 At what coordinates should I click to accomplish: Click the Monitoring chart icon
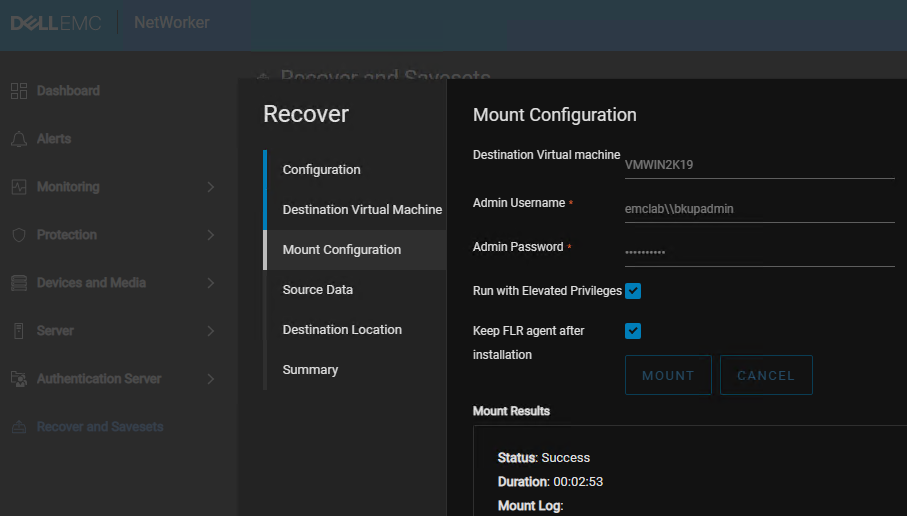(19, 187)
